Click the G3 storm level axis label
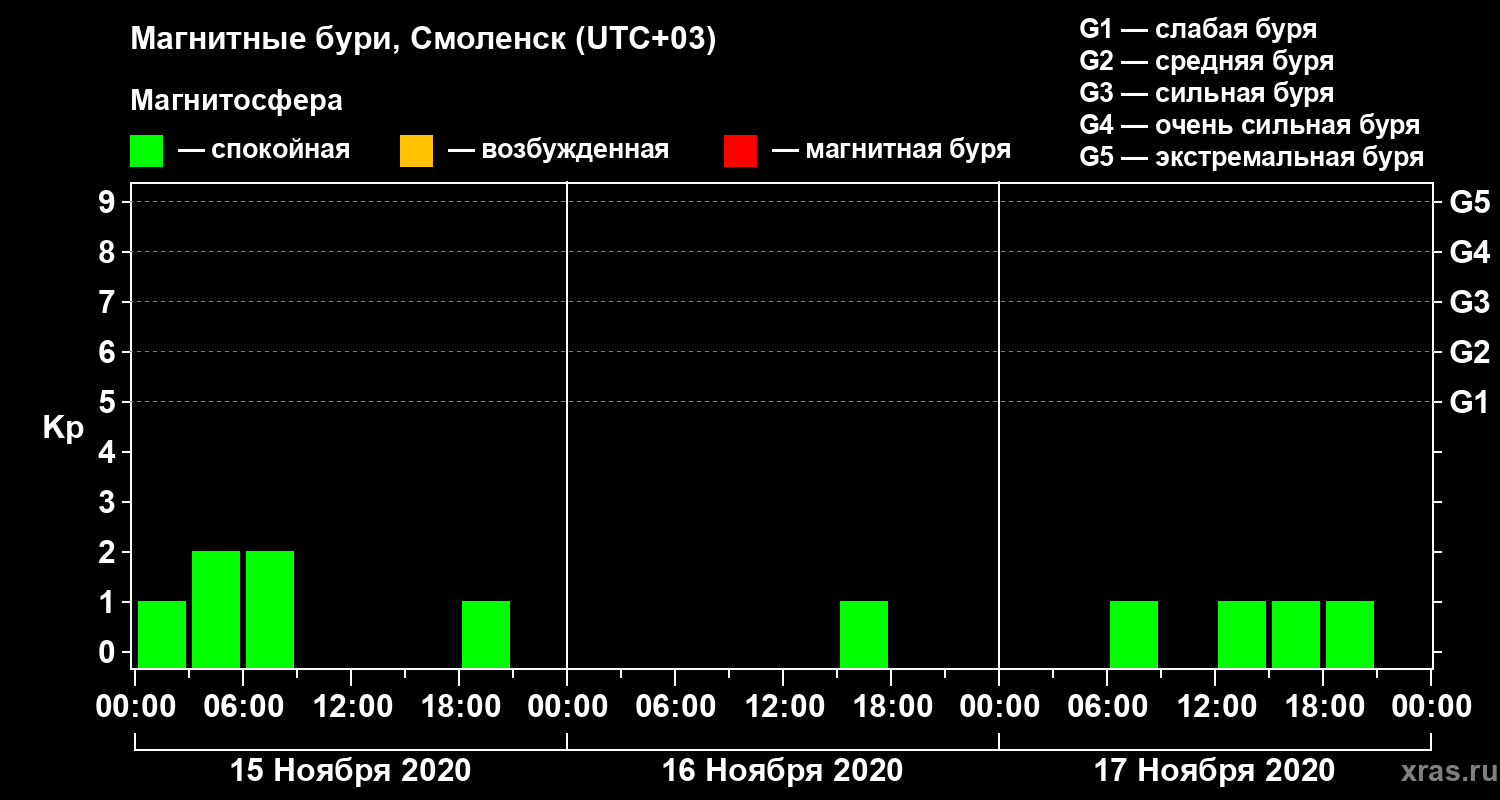The image size is (1500, 800). [1469, 302]
